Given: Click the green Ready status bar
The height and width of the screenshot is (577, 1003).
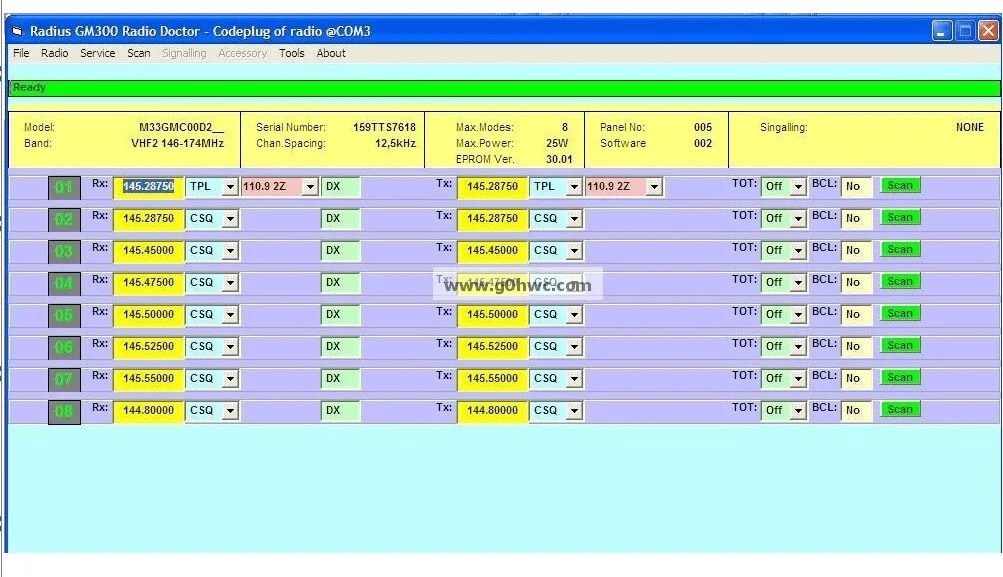Looking at the screenshot, I should tap(504, 88).
